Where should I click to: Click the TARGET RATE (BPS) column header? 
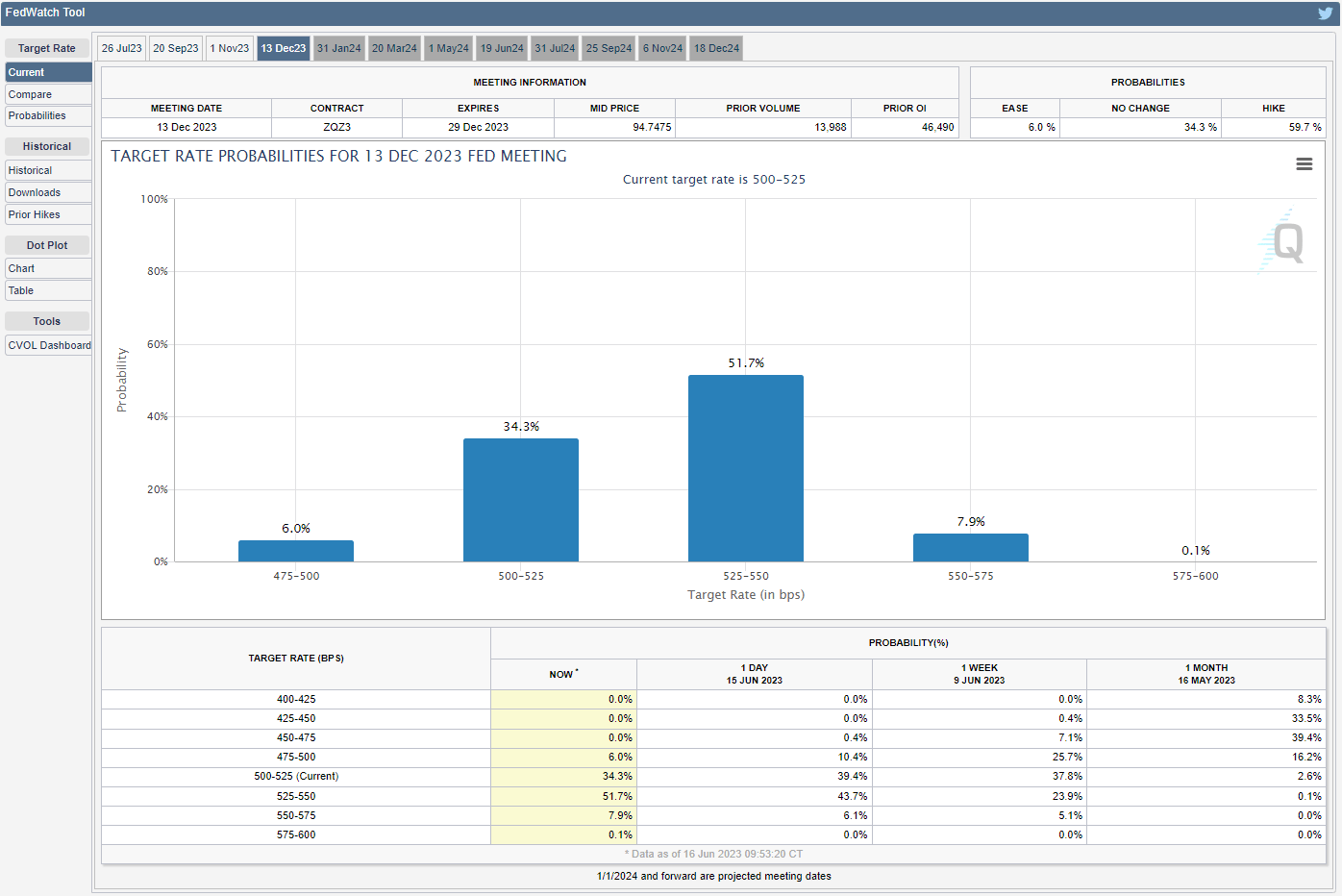coord(296,659)
